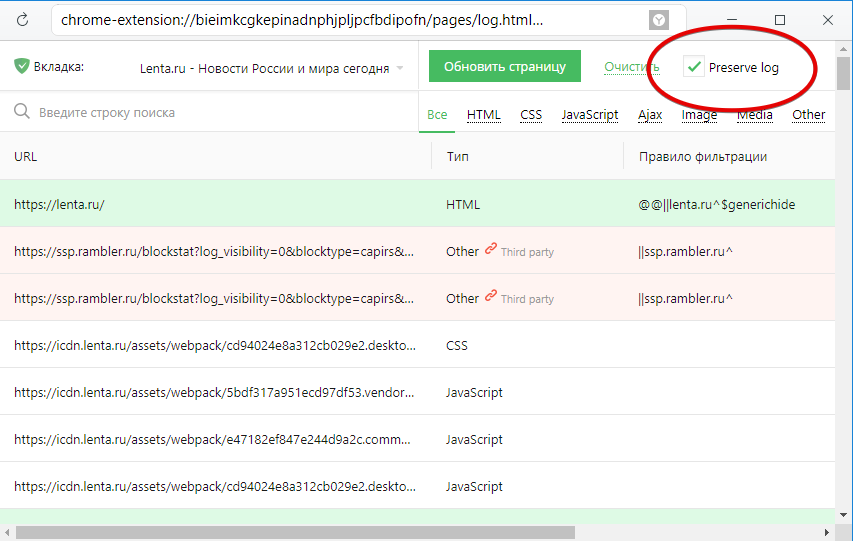
Task: Click the Очистить link
Action: point(631,67)
